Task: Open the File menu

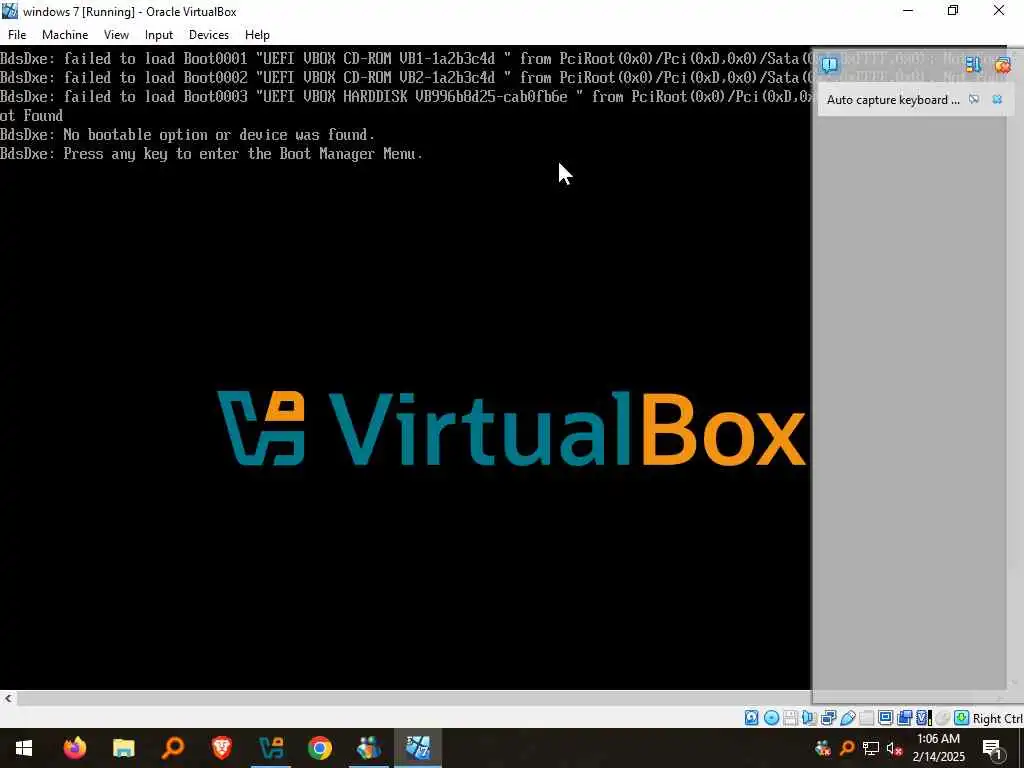Action: tap(17, 35)
